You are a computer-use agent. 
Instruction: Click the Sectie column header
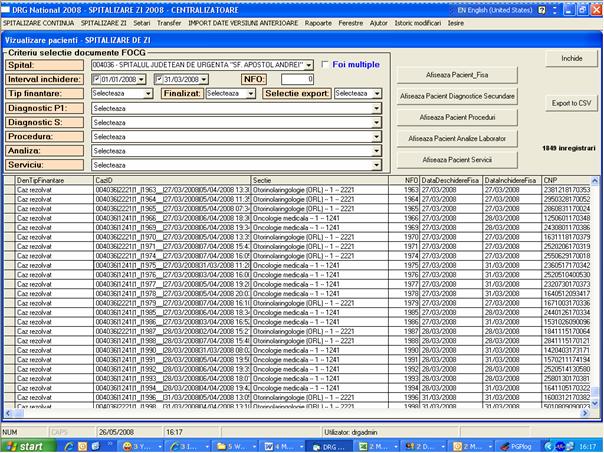(x=325, y=179)
